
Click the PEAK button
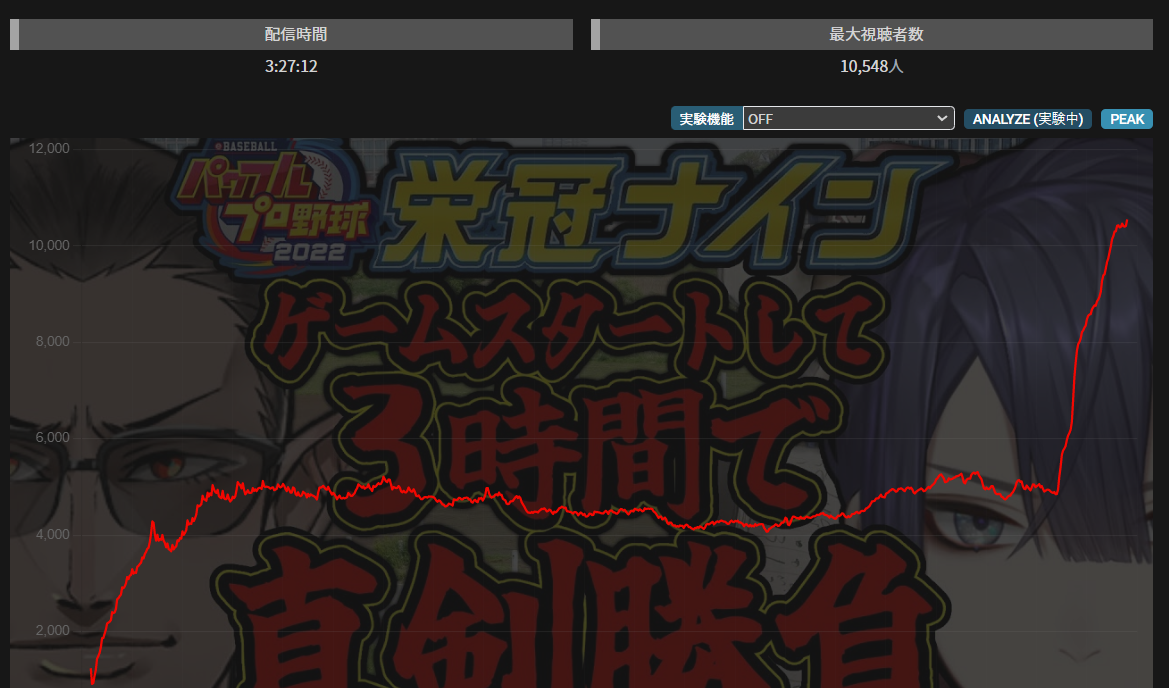1127,119
